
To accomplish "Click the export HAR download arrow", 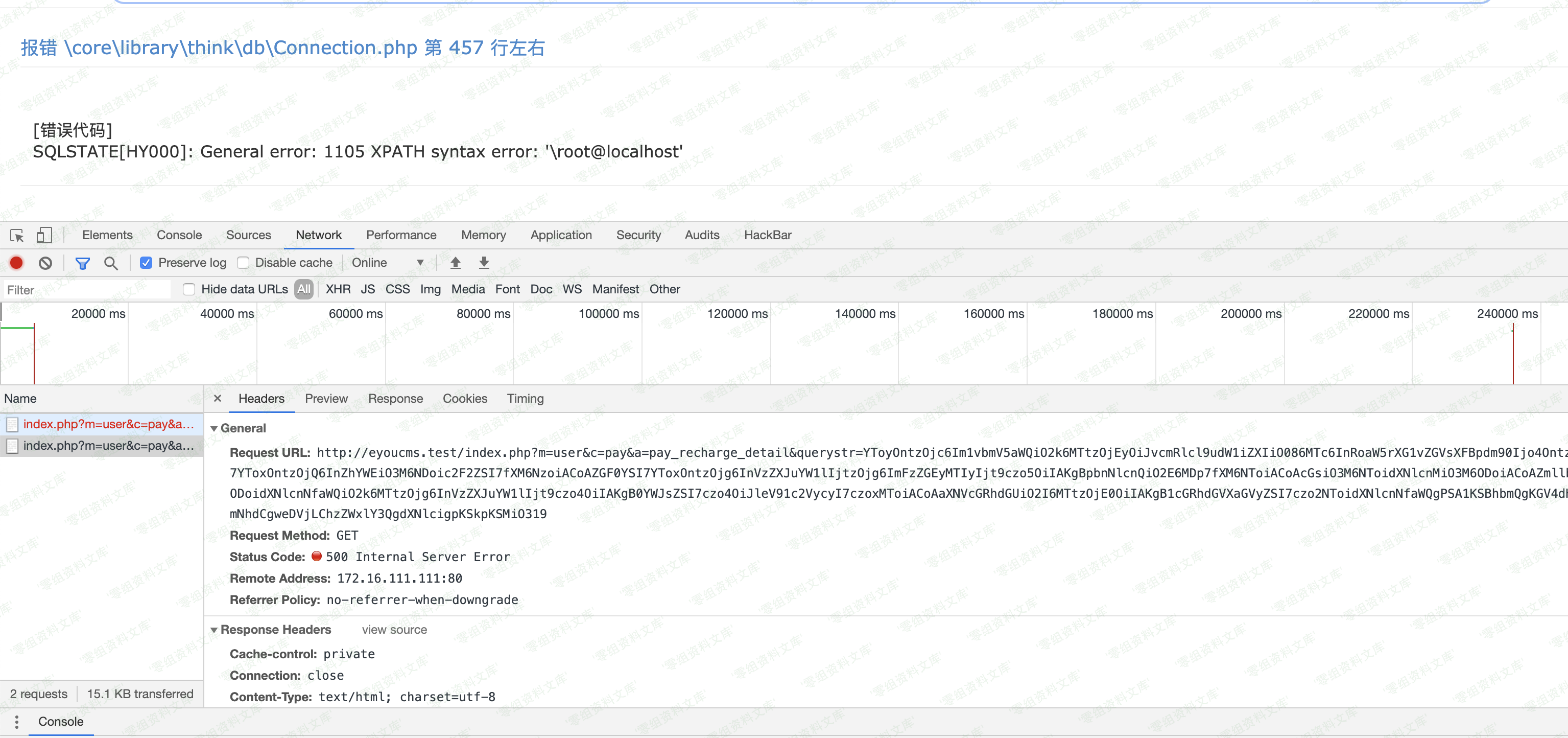I will (x=483, y=263).
